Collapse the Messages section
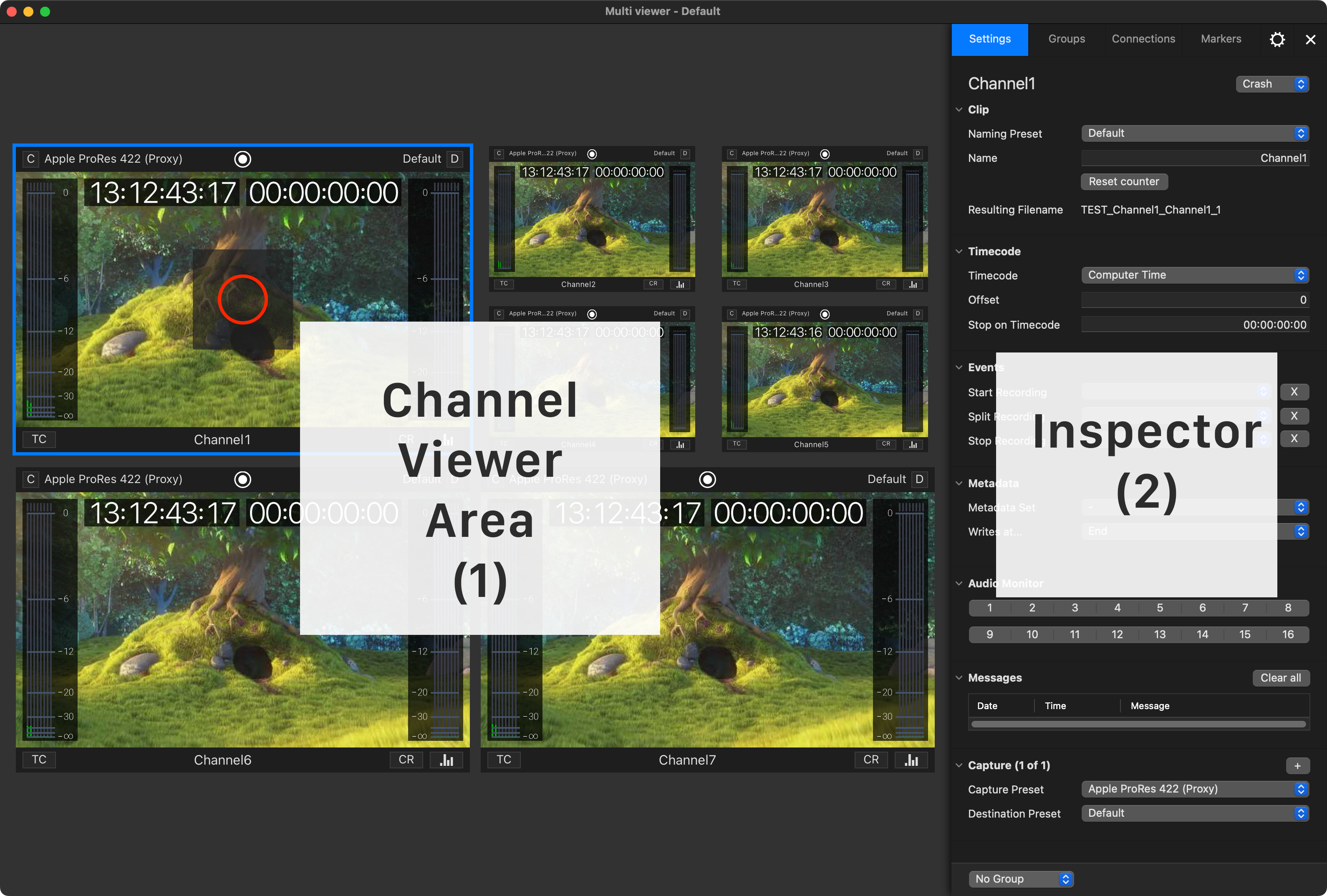1327x896 pixels. pyautogui.click(x=959, y=678)
